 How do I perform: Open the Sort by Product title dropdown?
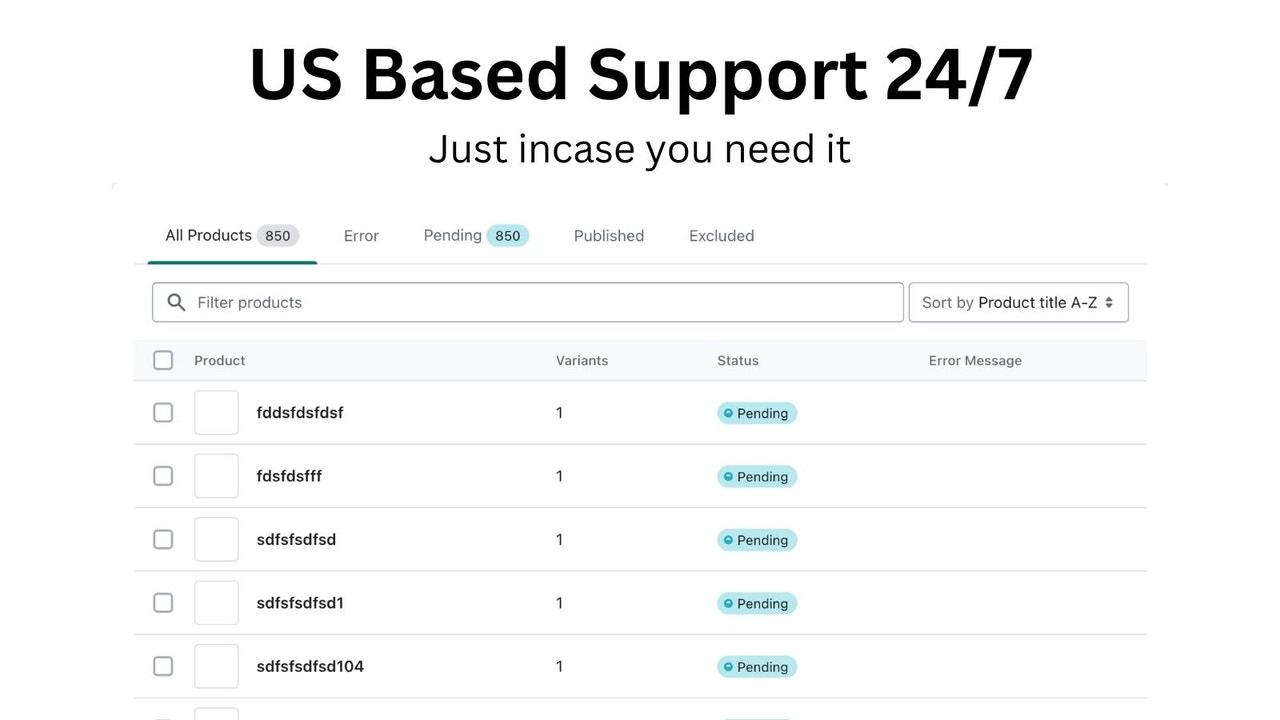pos(1018,302)
